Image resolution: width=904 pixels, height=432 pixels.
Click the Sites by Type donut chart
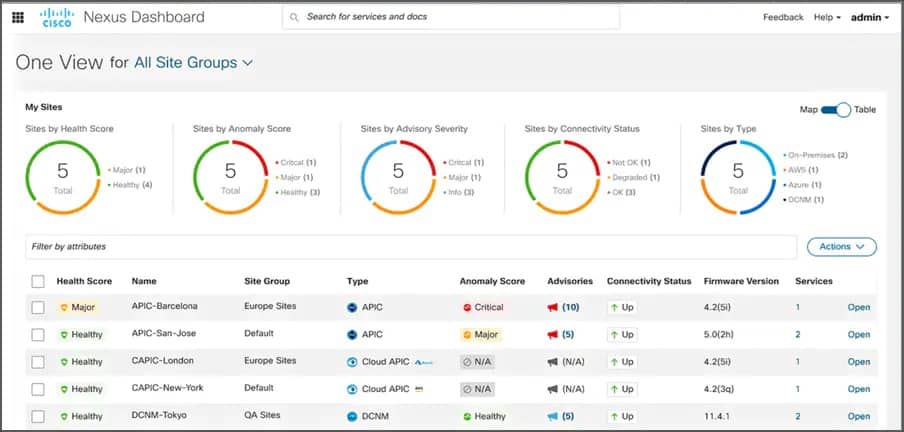[739, 178]
